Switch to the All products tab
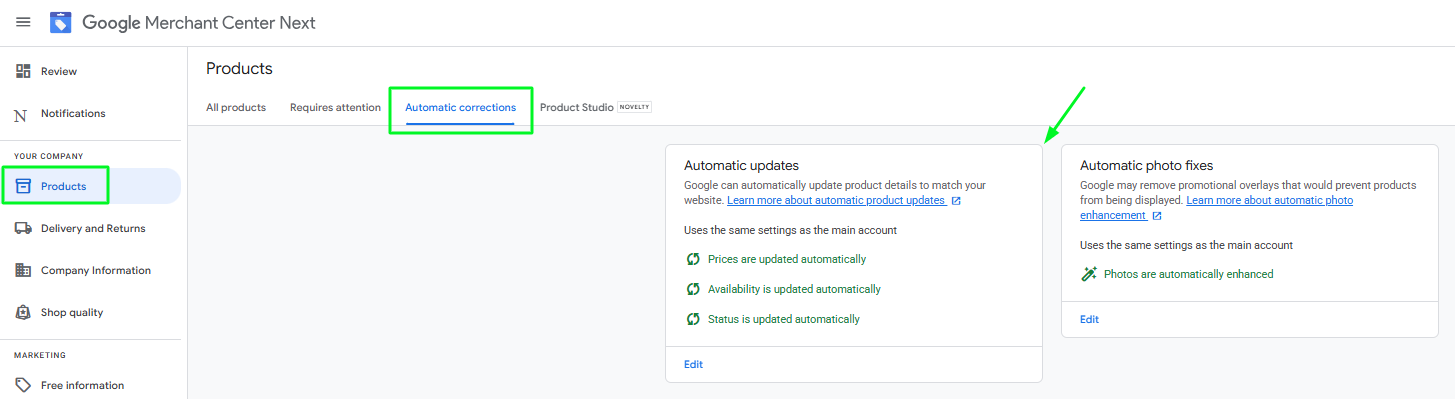 point(236,107)
